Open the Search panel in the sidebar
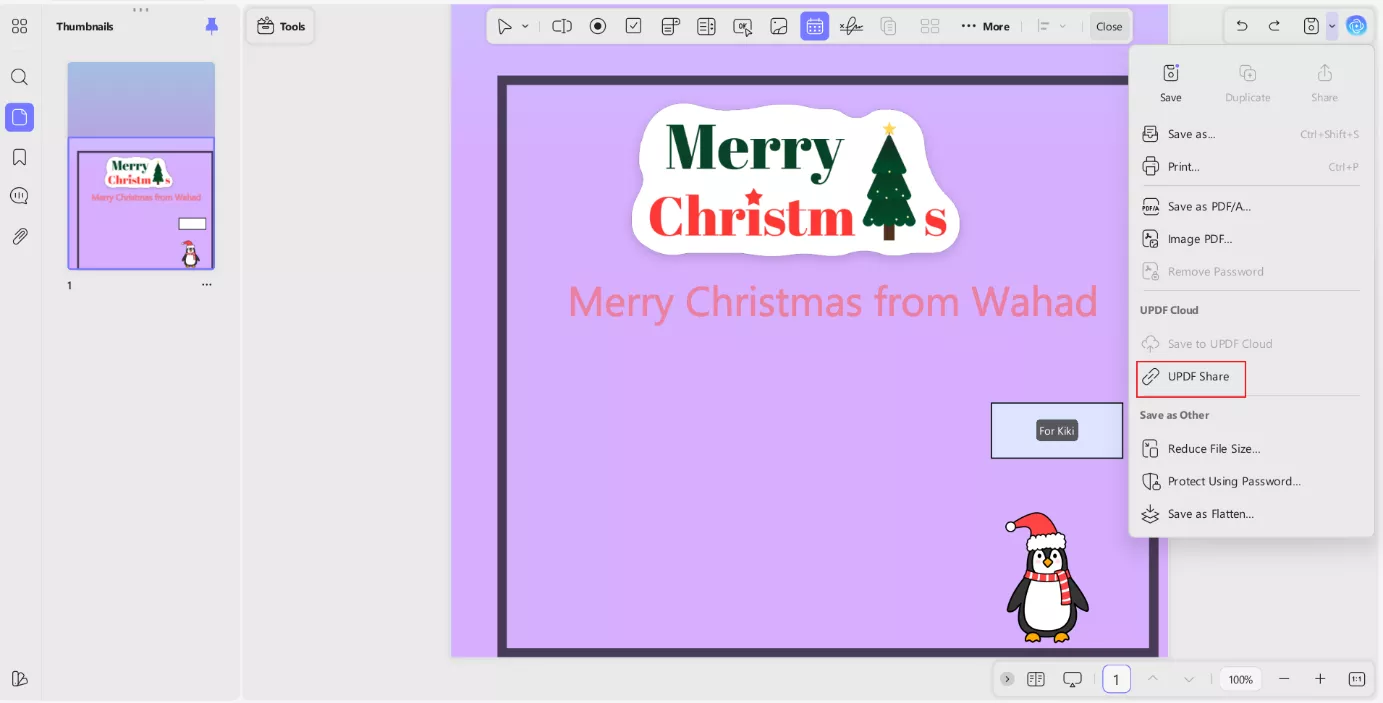1383x703 pixels. 19,77
